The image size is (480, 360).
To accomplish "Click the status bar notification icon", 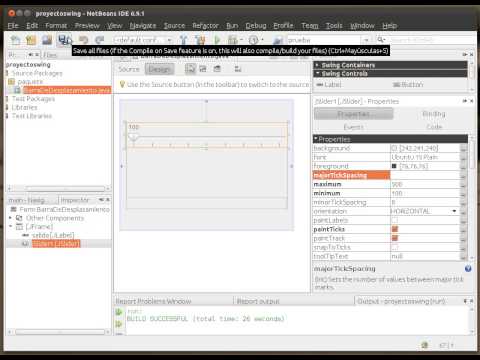I will (425, 345).
